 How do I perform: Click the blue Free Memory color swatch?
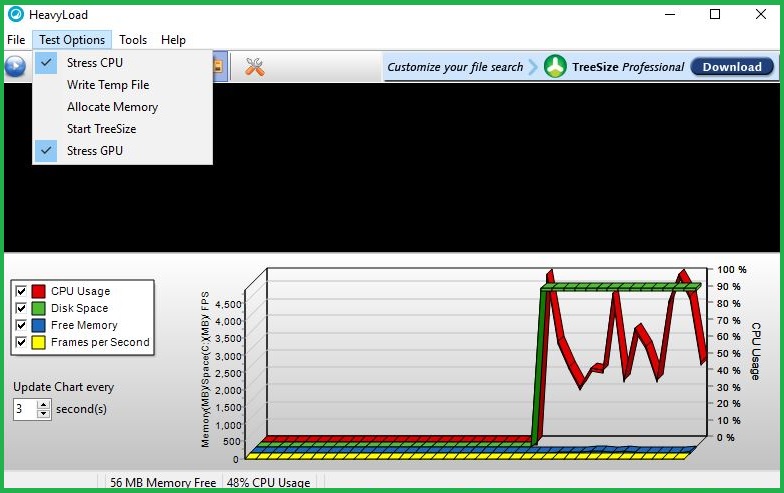click(x=38, y=325)
